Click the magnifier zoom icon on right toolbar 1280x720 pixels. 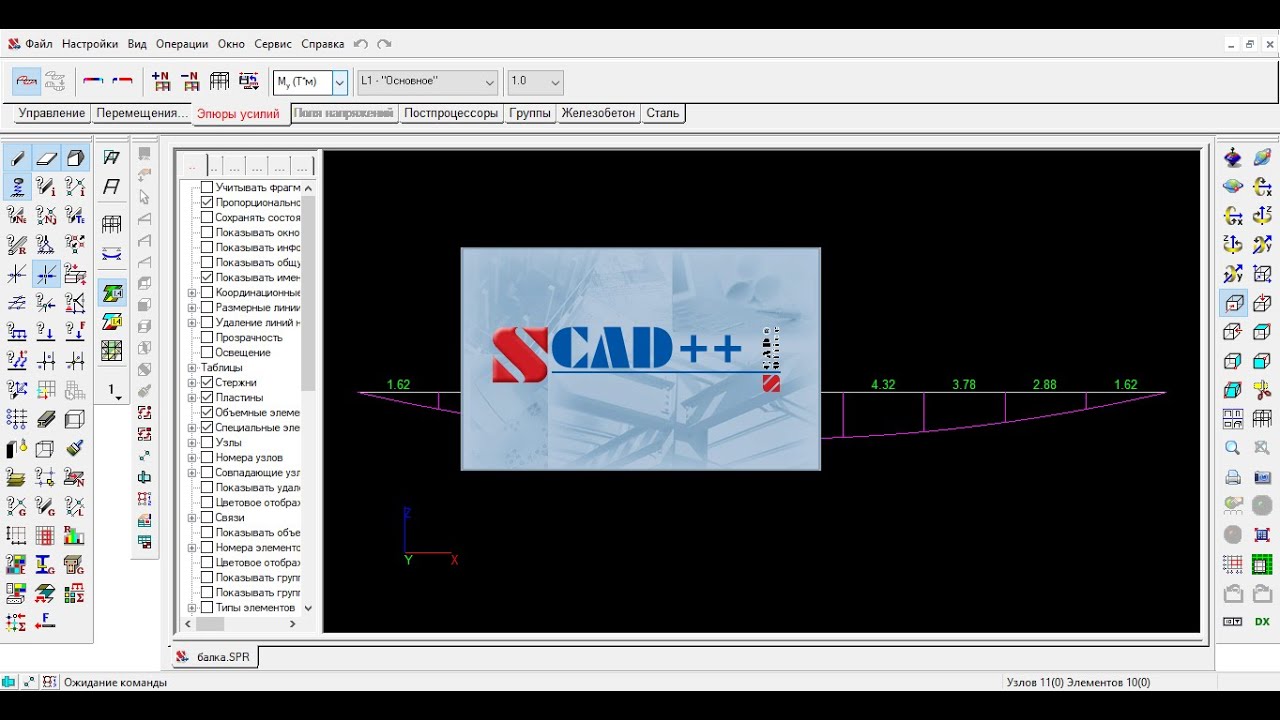coord(1233,448)
